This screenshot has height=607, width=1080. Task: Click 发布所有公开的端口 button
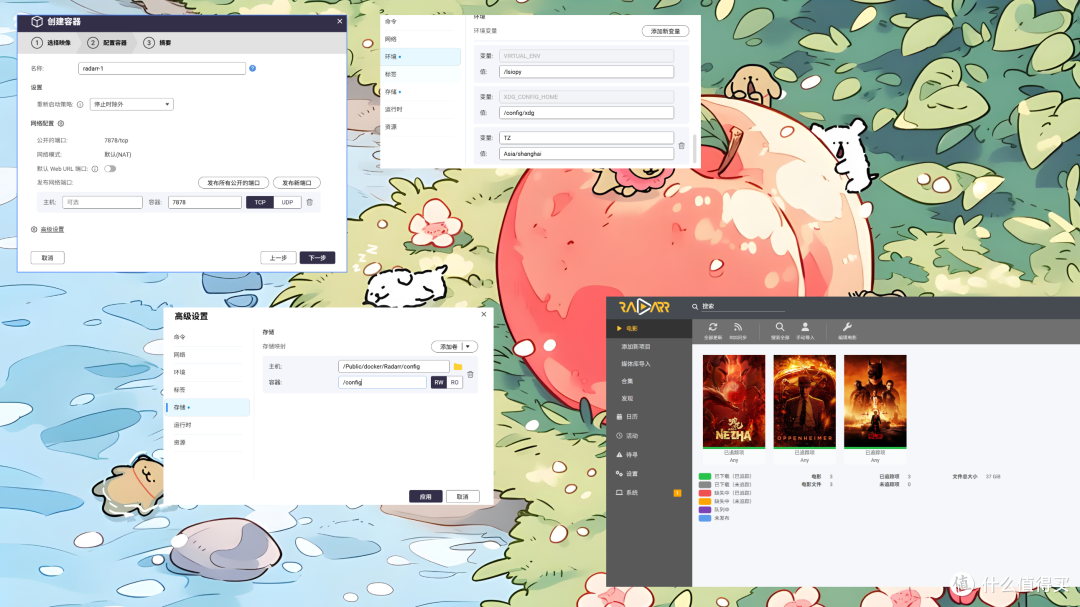(233, 183)
